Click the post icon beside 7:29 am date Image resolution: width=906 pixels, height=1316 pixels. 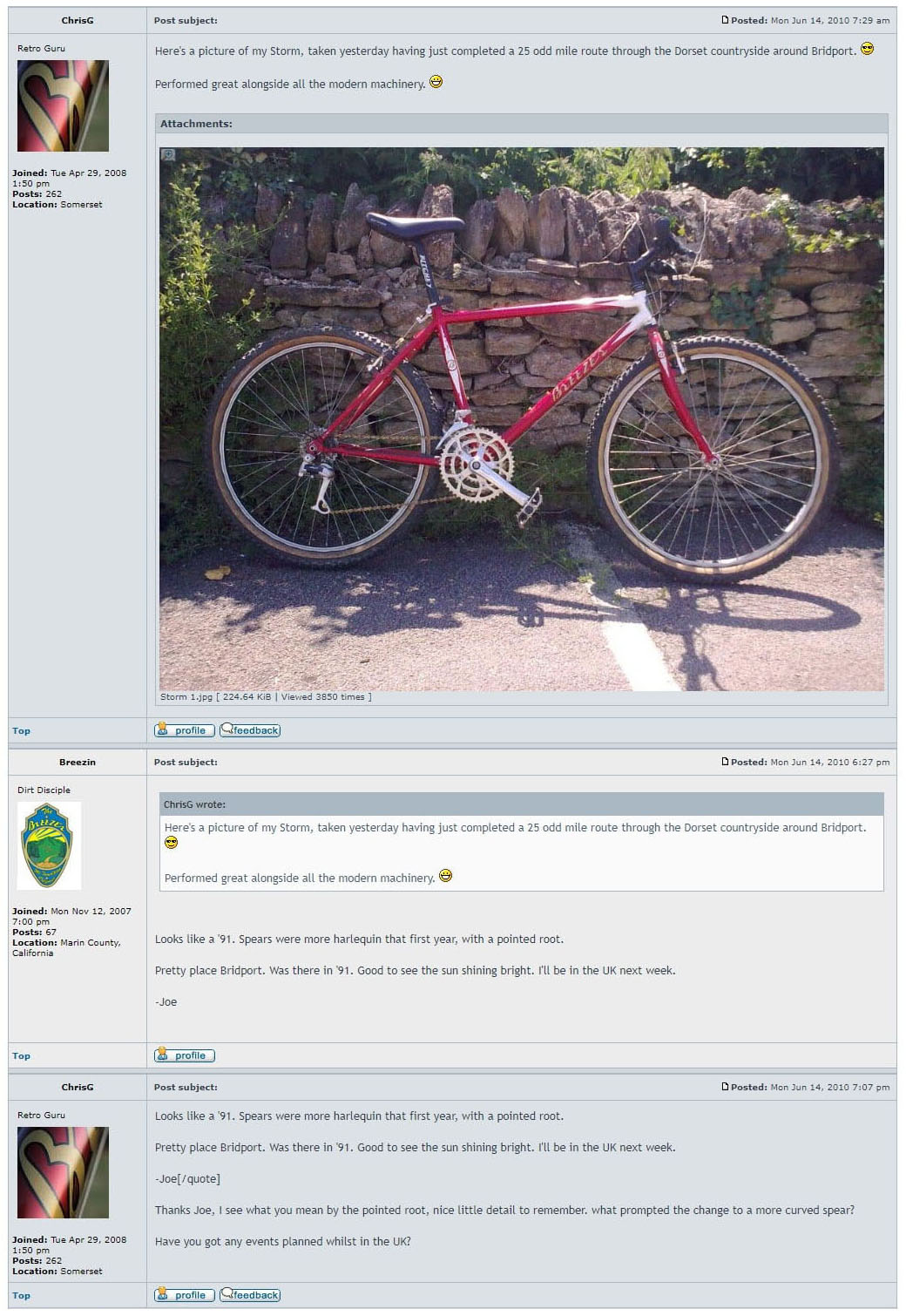[x=725, y=20]
